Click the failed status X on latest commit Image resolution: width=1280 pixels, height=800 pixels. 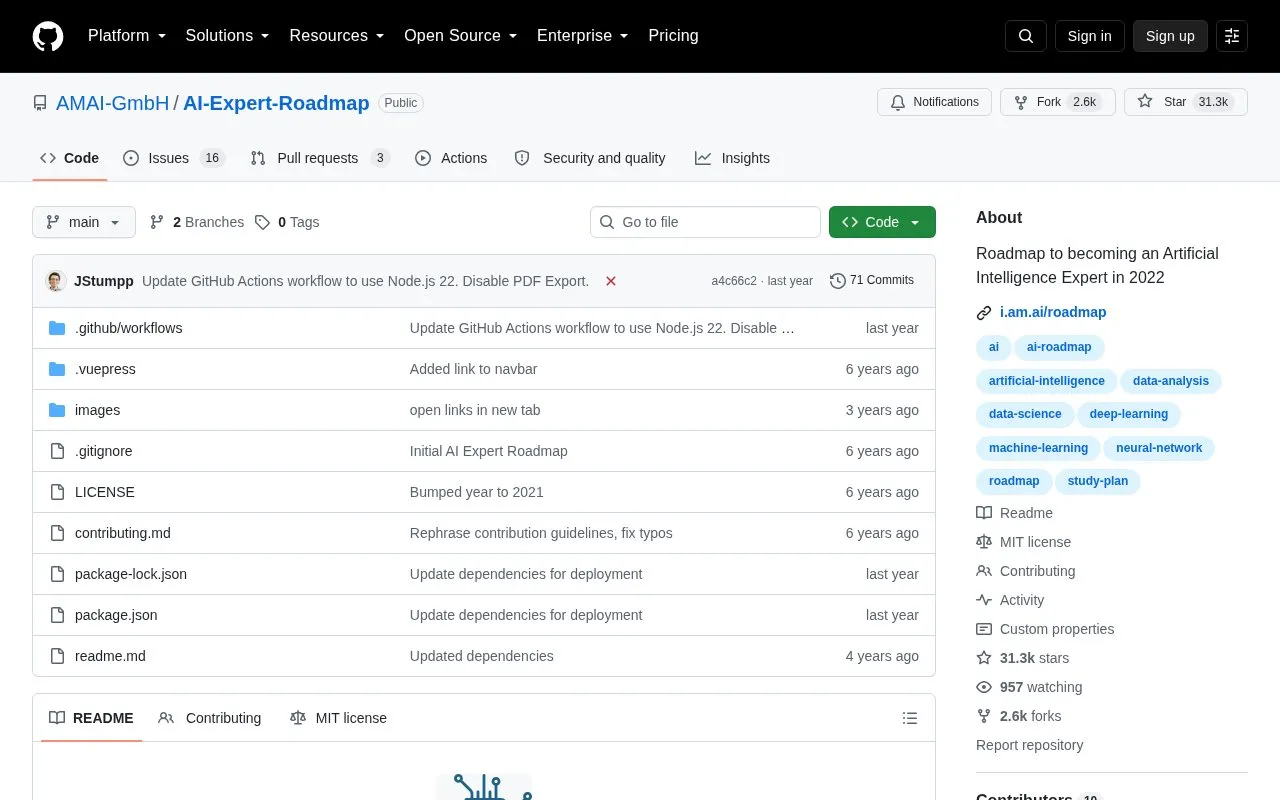611,281
